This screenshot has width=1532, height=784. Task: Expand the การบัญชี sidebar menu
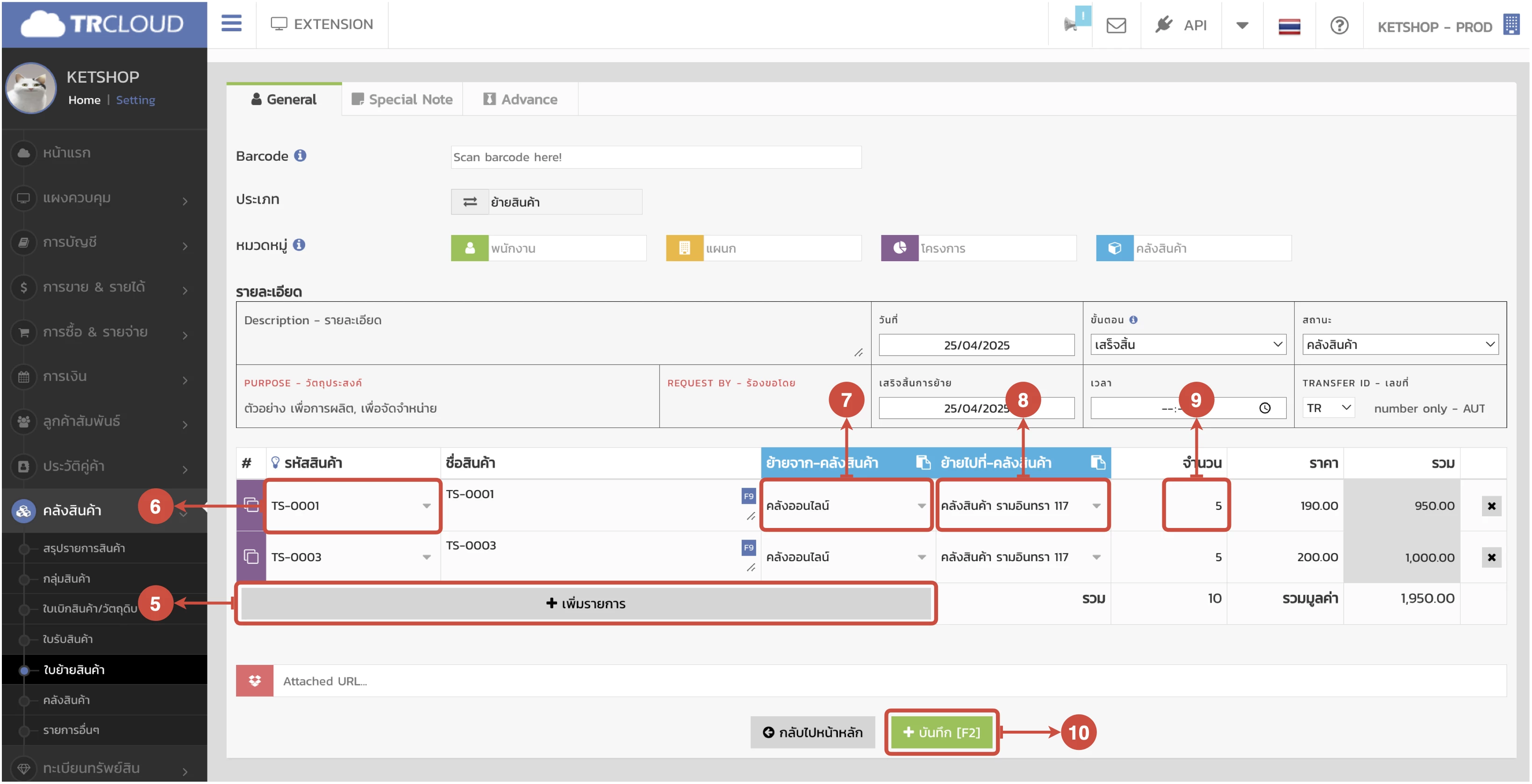pyautogui.click(x=104, y=242)
